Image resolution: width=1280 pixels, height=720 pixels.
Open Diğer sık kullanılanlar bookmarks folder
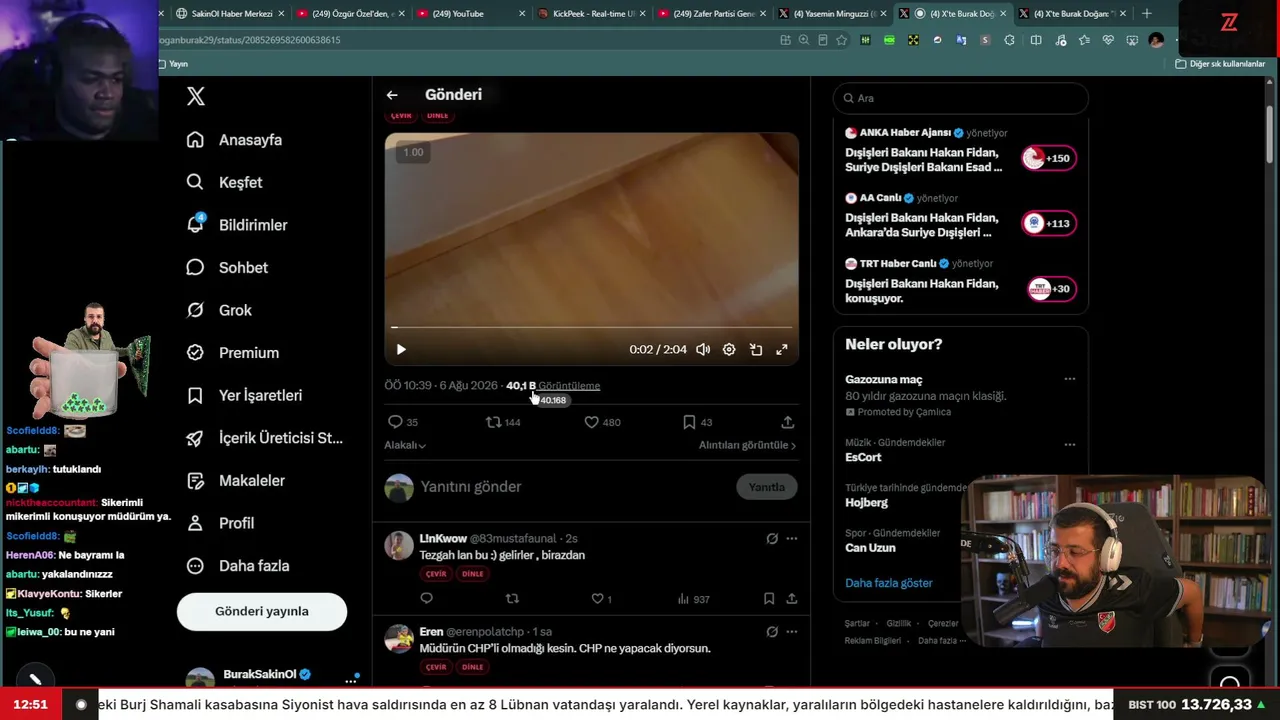pyautogui.click(x=1220, y=64)
